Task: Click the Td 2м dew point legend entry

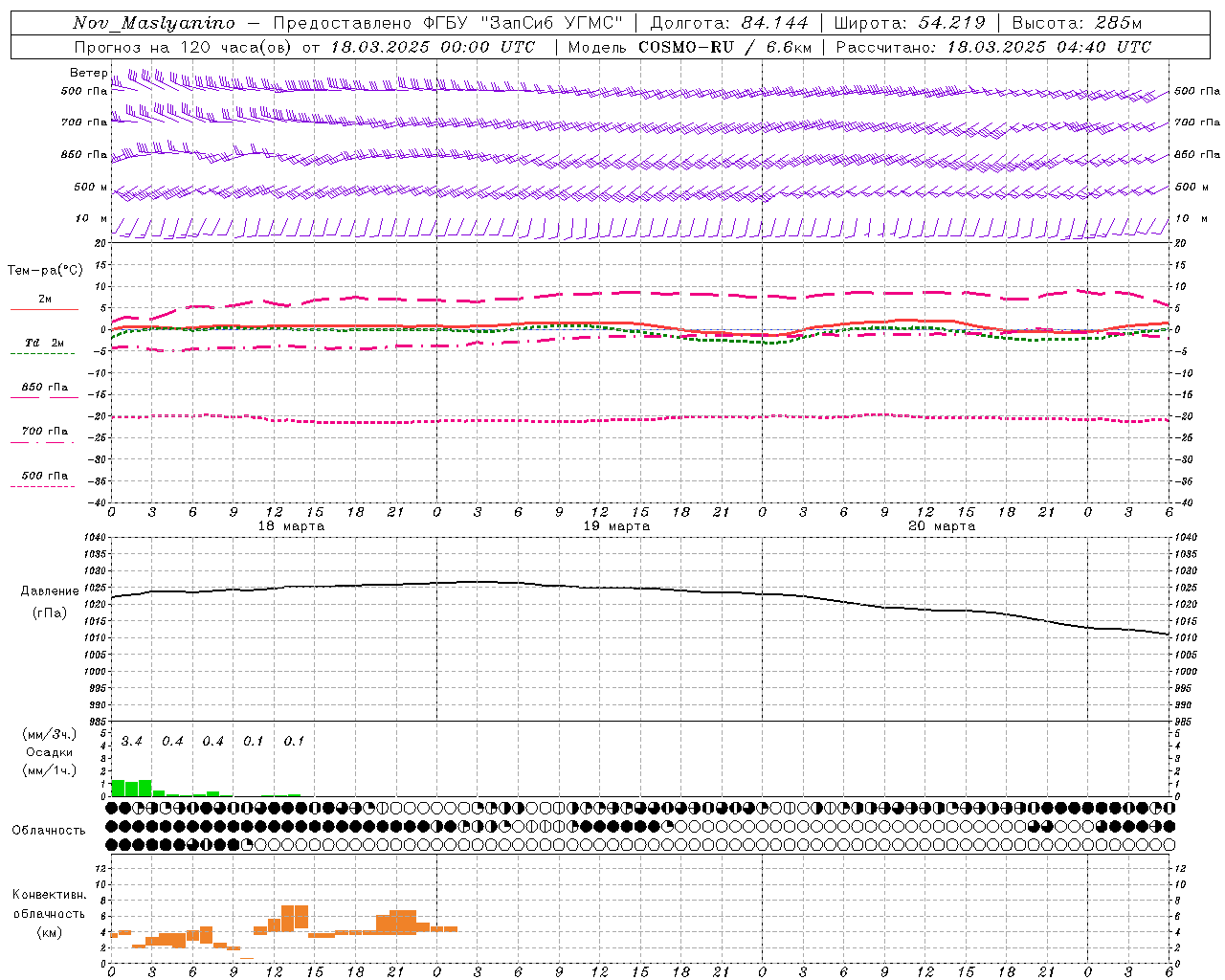Action: pyautogui.click(x=44, y=343)
